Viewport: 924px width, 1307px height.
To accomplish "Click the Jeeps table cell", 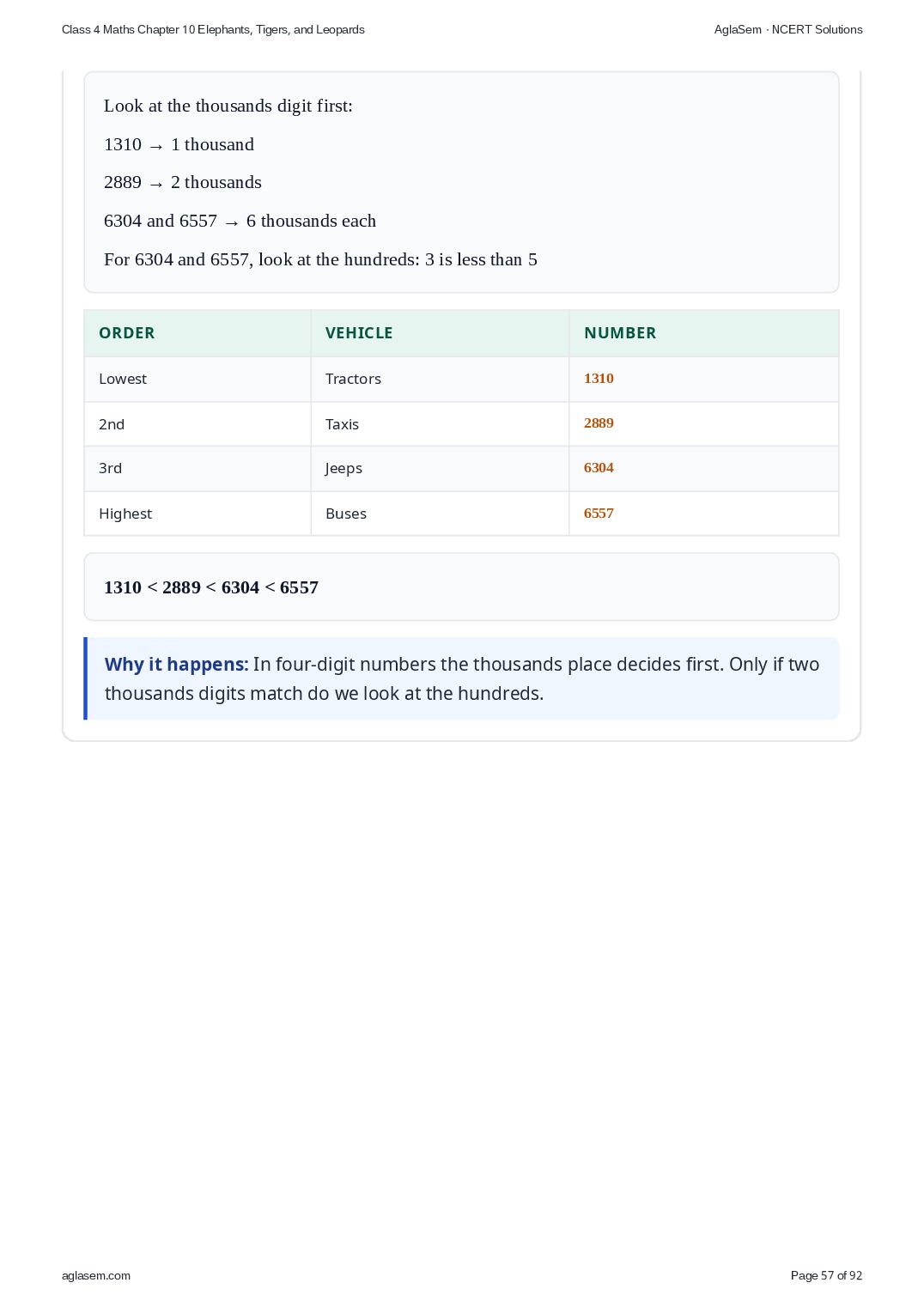I will pos(440,469).
